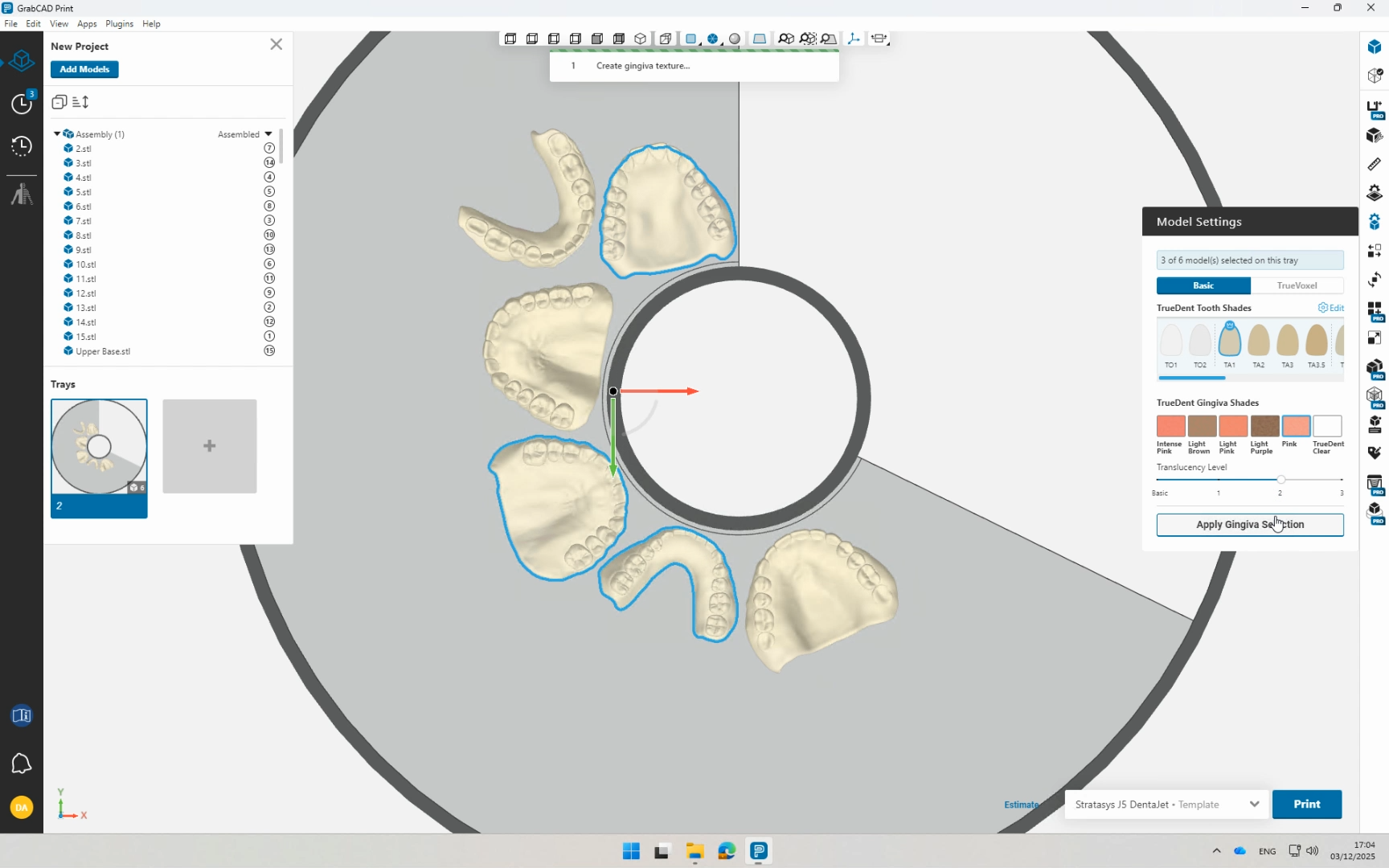Select the Light Brown gingiva shade swatch

[1202, 426]
